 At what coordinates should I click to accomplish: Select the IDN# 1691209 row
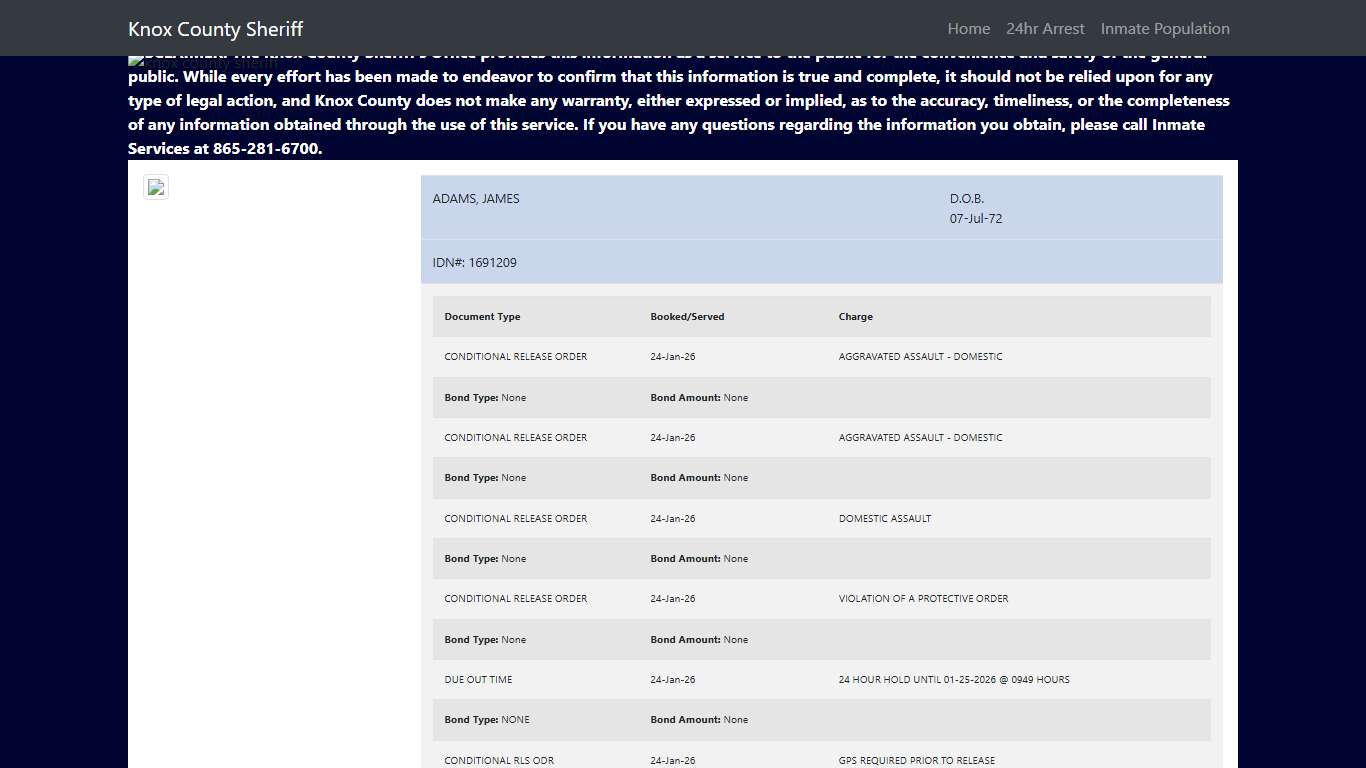coord(474,263)
